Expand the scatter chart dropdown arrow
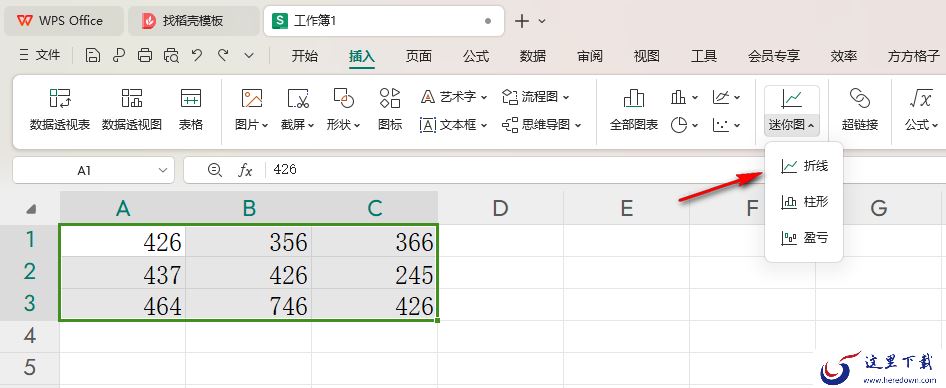Viewport: 946px width, 388px height. point(737,126)
